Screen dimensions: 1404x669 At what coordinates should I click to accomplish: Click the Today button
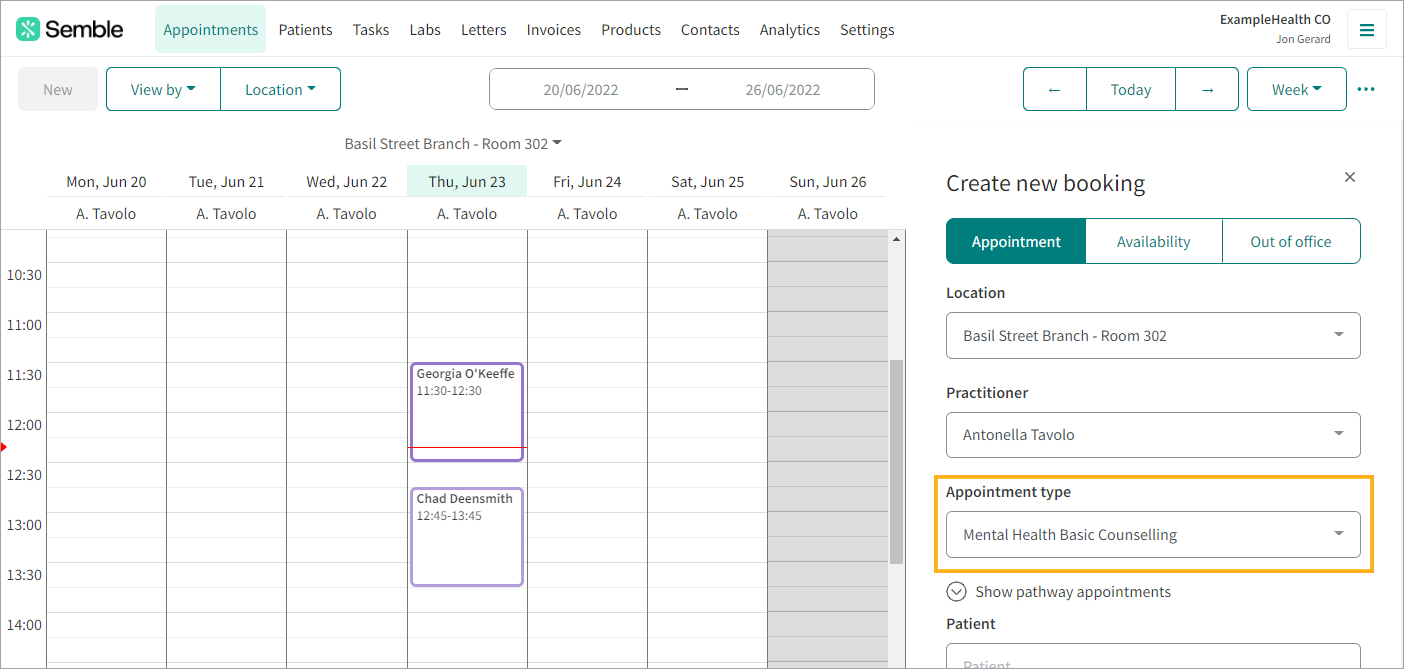pos(1130,89)
